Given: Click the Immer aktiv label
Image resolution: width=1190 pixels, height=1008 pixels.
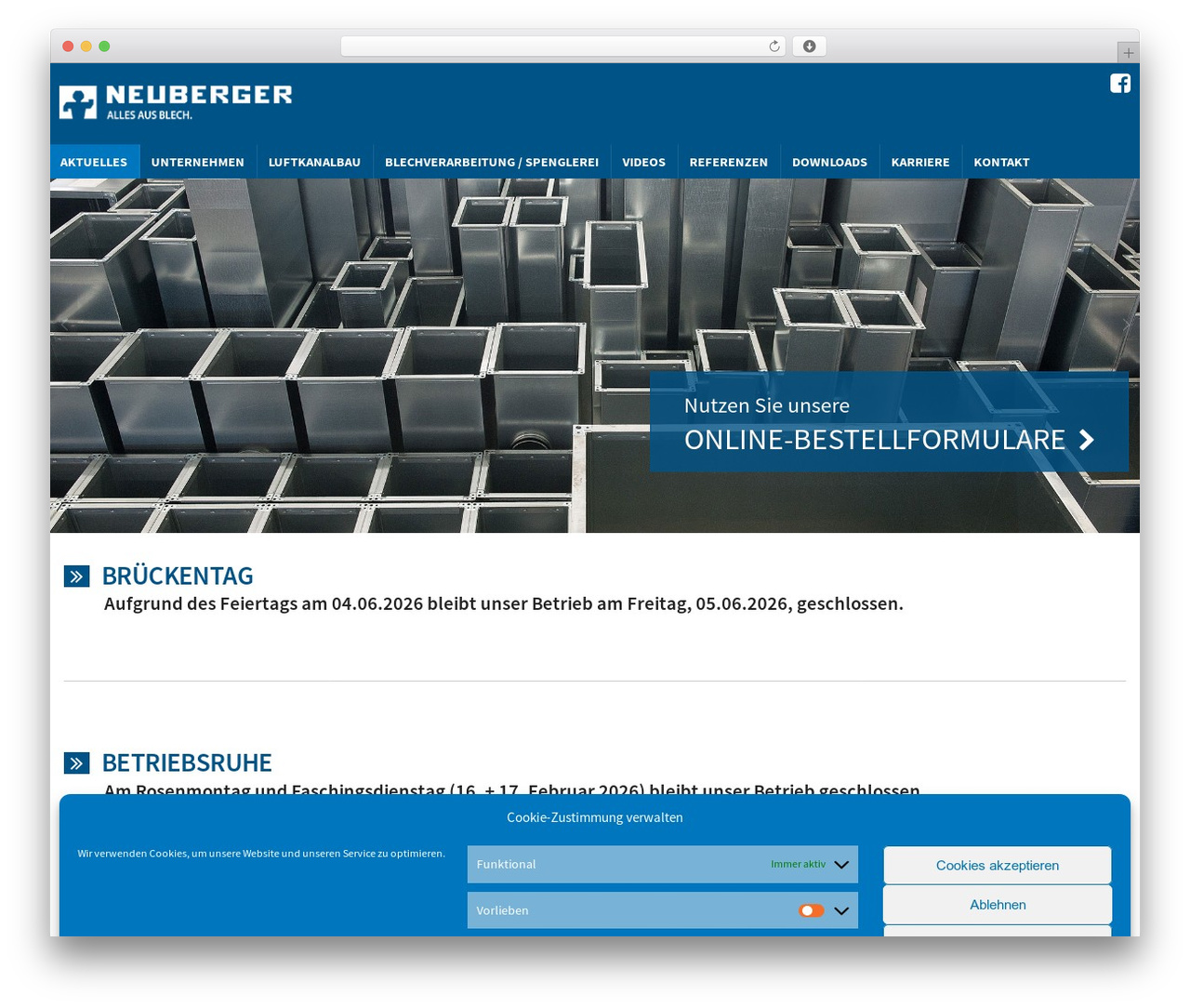Looking at the screenshot, I should [798, 864].
